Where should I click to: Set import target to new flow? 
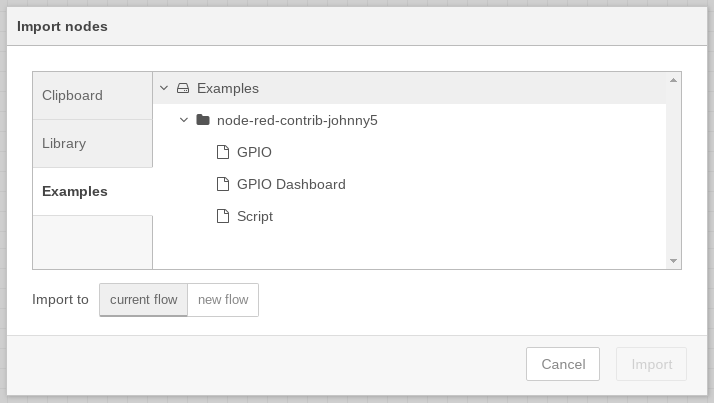point(223,300)
